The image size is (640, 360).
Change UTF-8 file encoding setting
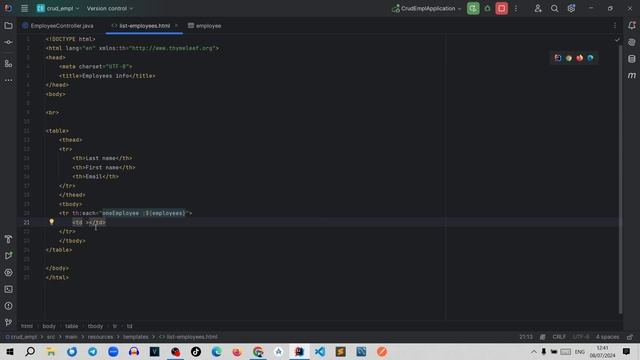click(x=581, y=337)
